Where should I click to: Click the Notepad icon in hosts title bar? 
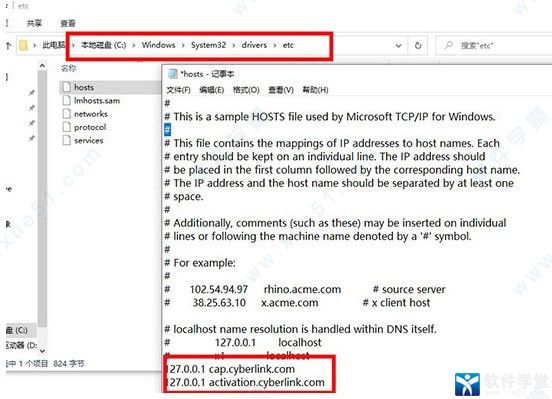coord(172,74)
